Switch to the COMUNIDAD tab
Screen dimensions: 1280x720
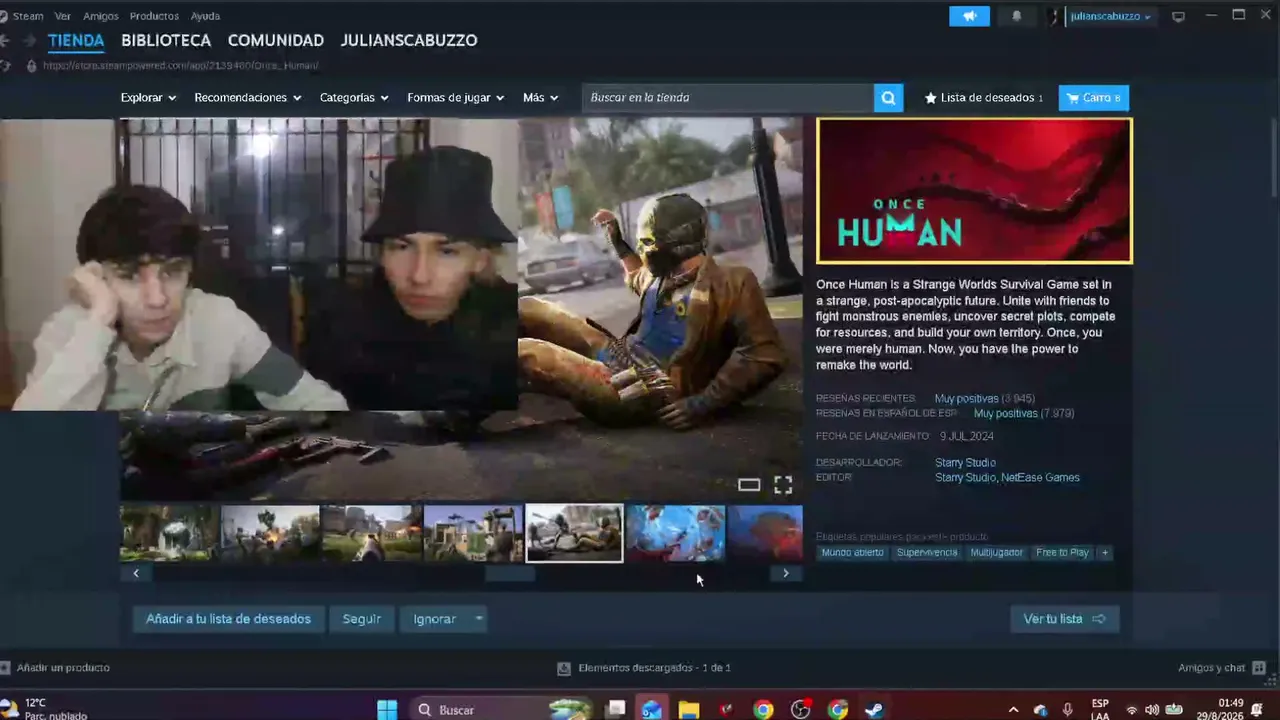click(276, 41)
